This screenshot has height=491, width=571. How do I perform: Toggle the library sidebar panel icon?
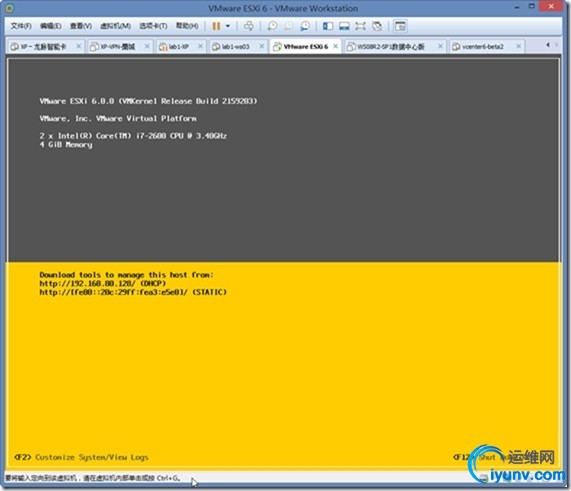328,26
